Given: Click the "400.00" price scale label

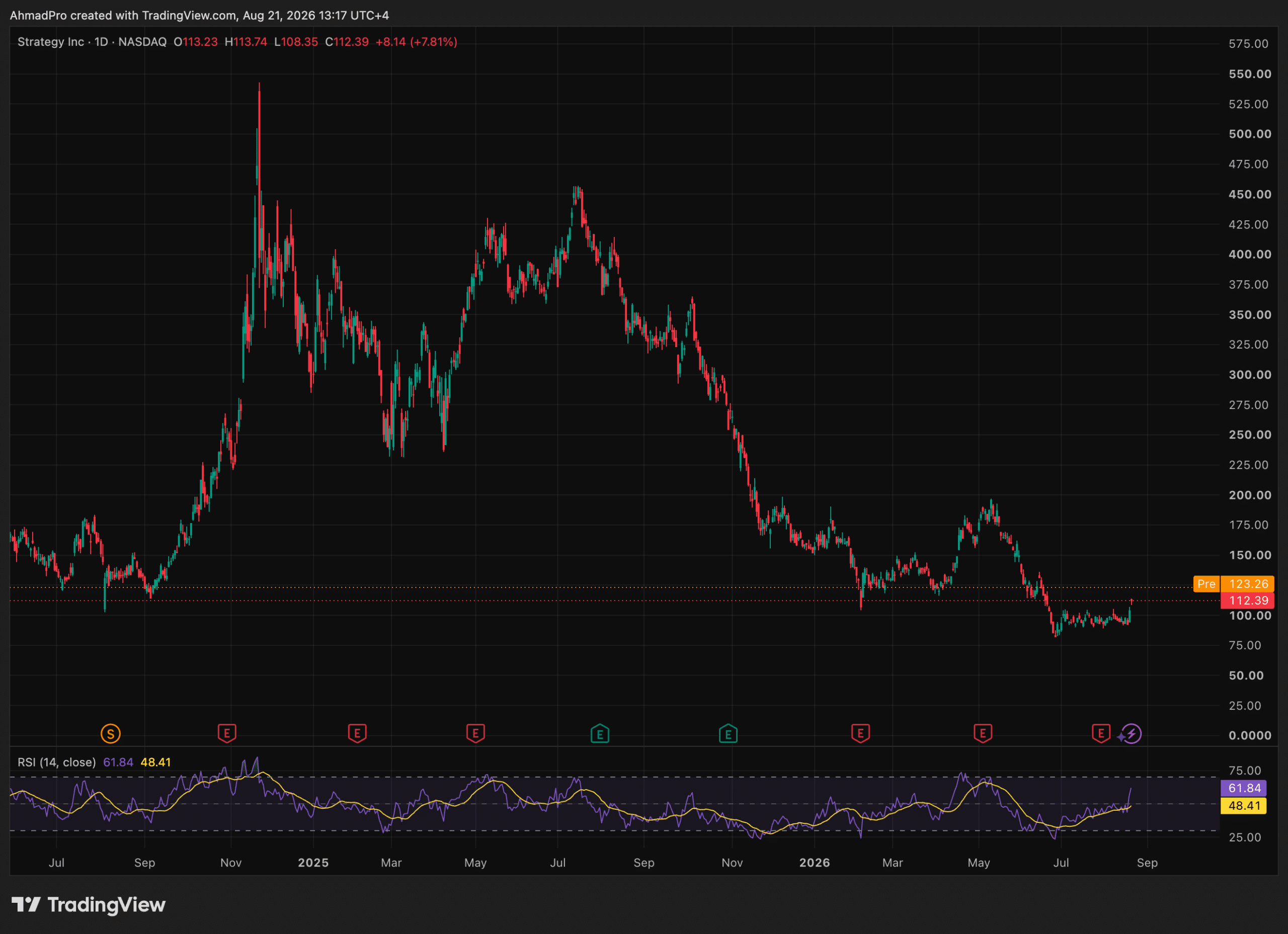Looking at the screenshot, I should click(1250, 254).
